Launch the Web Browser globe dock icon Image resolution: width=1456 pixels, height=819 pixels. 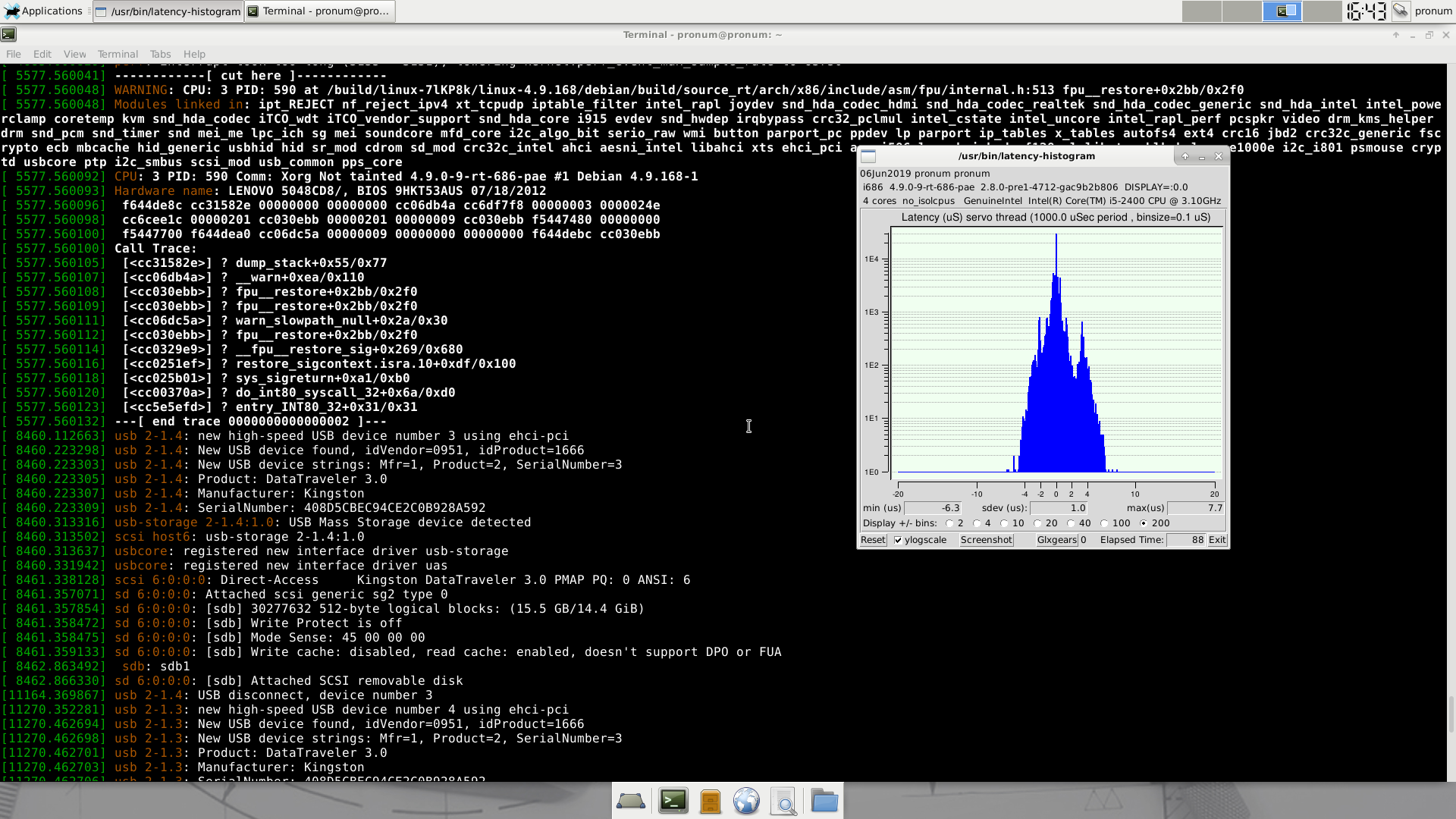pos(747,801)
